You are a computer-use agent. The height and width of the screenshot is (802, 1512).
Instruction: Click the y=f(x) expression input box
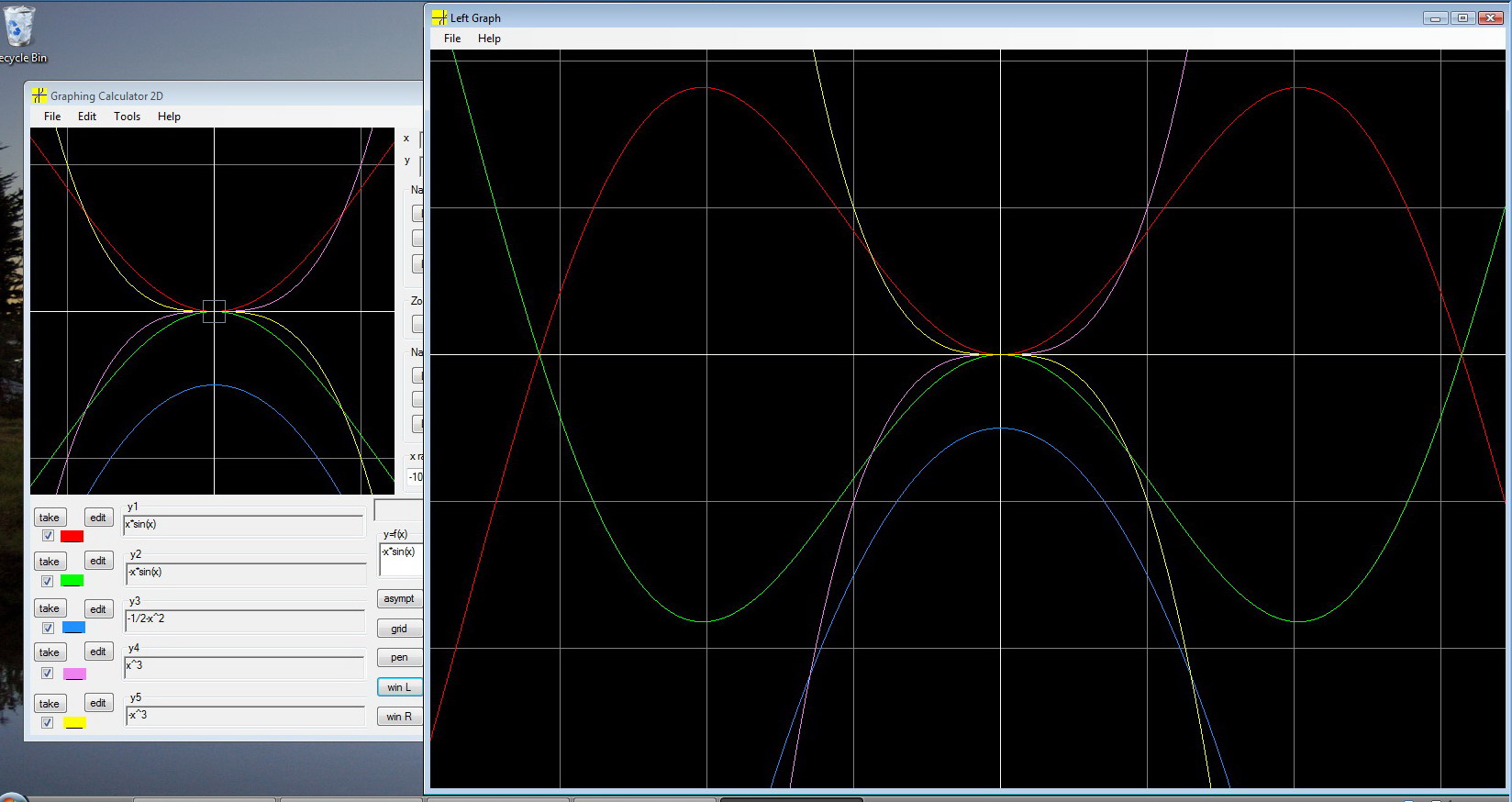pyautogui.click(x=401, y=559)
